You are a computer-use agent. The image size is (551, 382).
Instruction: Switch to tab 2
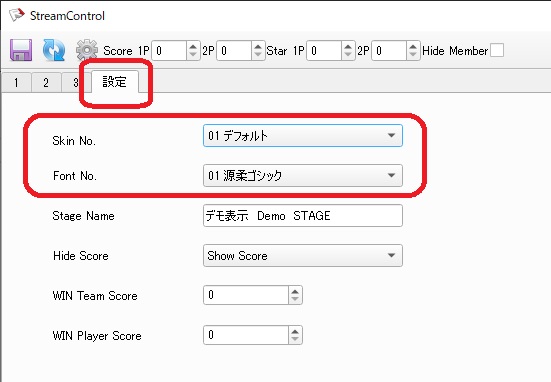pos(46,83)
